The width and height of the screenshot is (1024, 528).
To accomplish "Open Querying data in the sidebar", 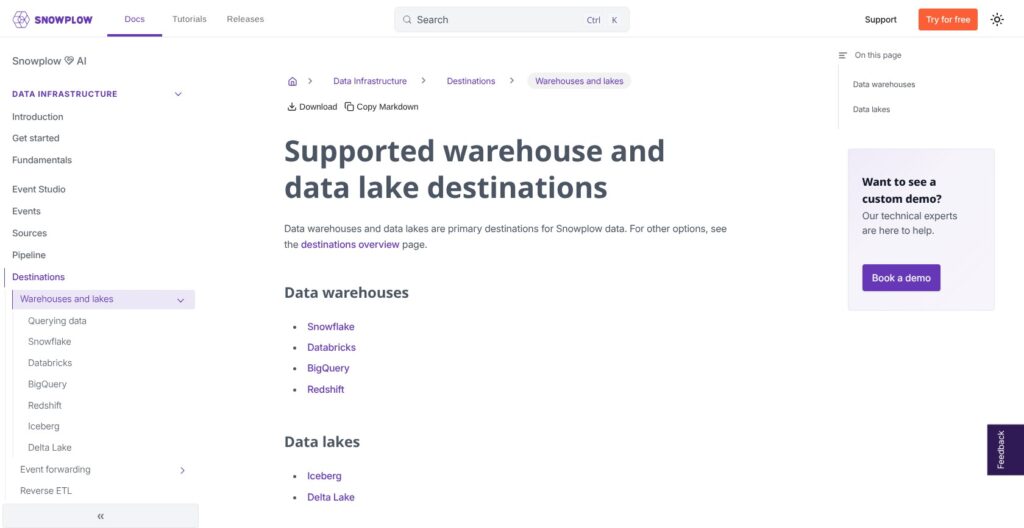I will pos(57,321).
